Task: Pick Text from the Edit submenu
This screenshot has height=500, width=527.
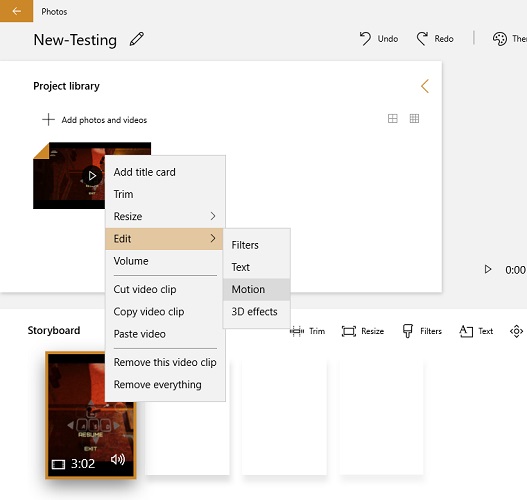Action: 256,267
